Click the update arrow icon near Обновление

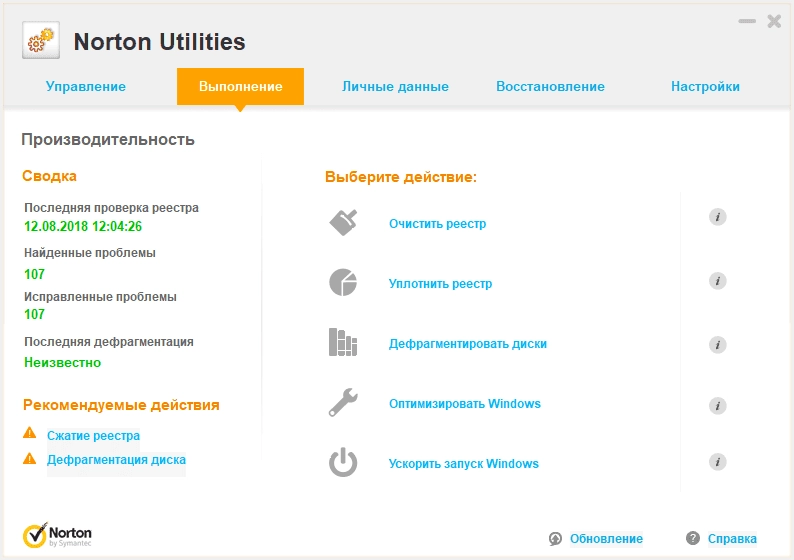(555, 539)
